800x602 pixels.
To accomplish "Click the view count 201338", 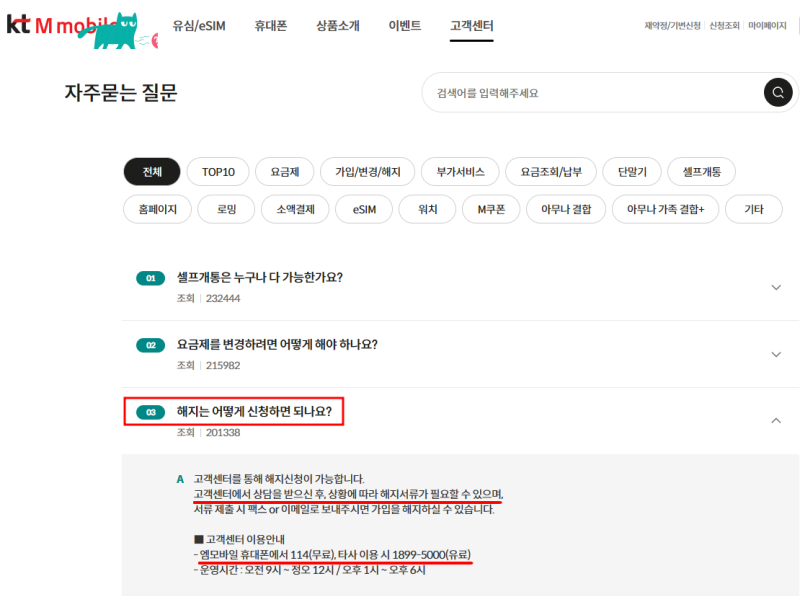I will tap(223, 433).
